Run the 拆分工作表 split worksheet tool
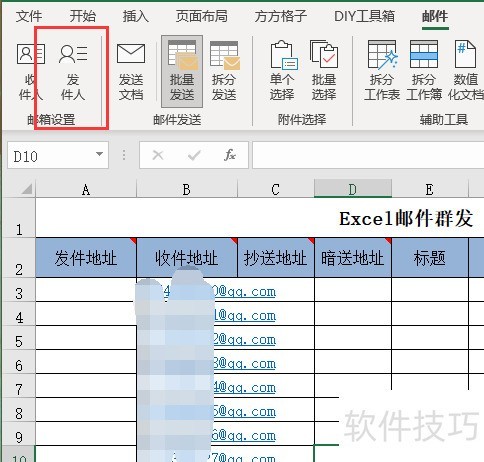The height and width of the screenshot is (462, 484). [x=382, y=71]
